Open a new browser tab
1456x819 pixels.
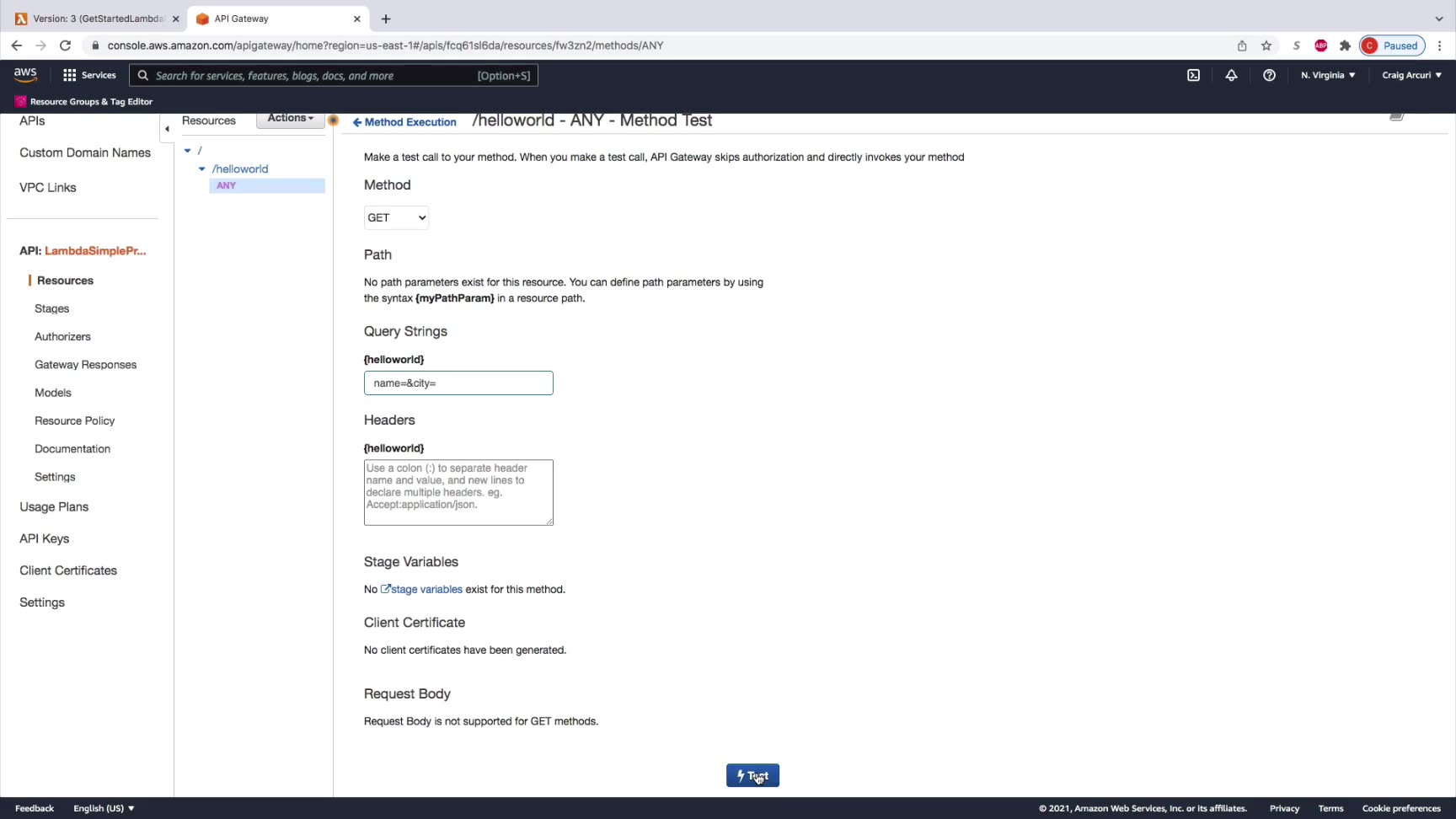pyautogui.click(x=386, y=19)
